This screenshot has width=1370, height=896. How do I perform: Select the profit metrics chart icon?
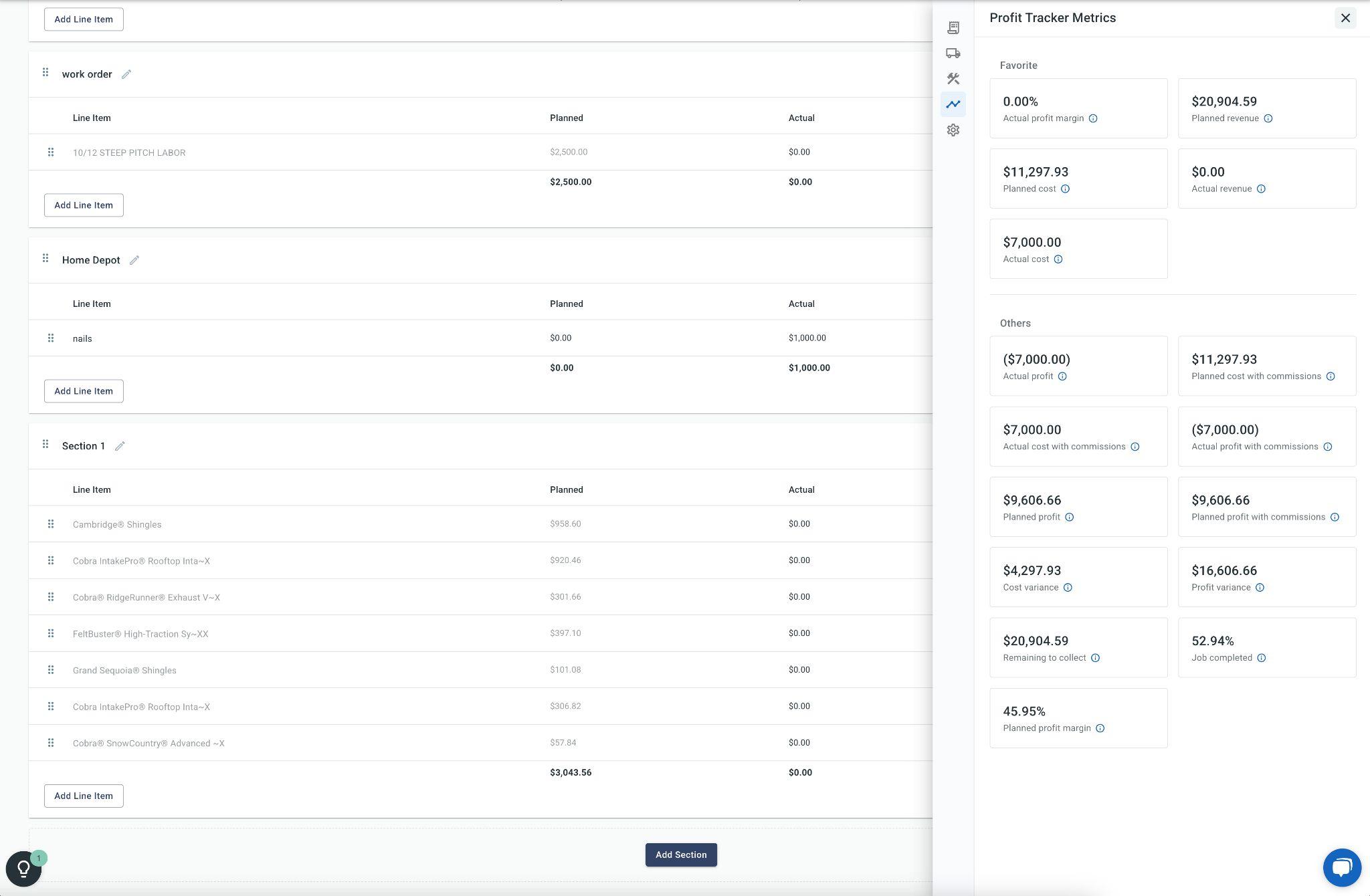click(953, 104)
